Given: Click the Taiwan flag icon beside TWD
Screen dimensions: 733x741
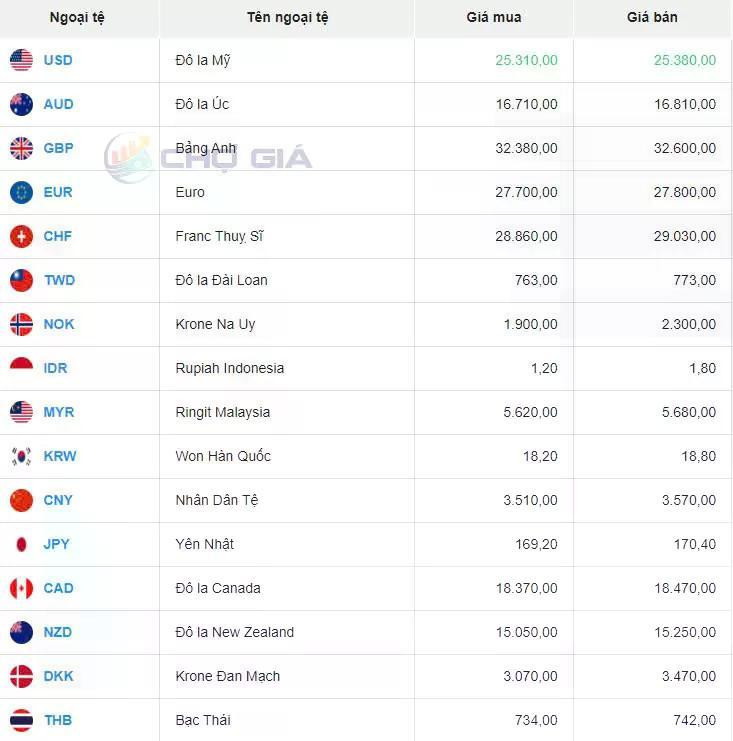Looking at the screenshot, I should [21, 280].
